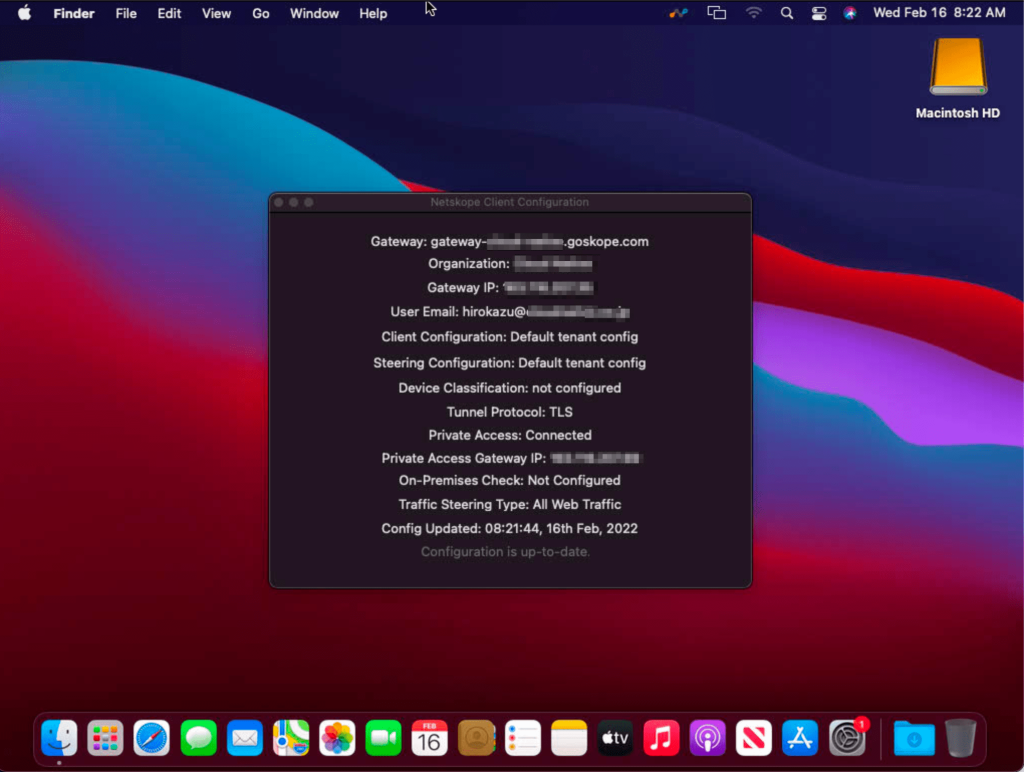Open the File menu

pyautogui.click(x=126, y=13)
